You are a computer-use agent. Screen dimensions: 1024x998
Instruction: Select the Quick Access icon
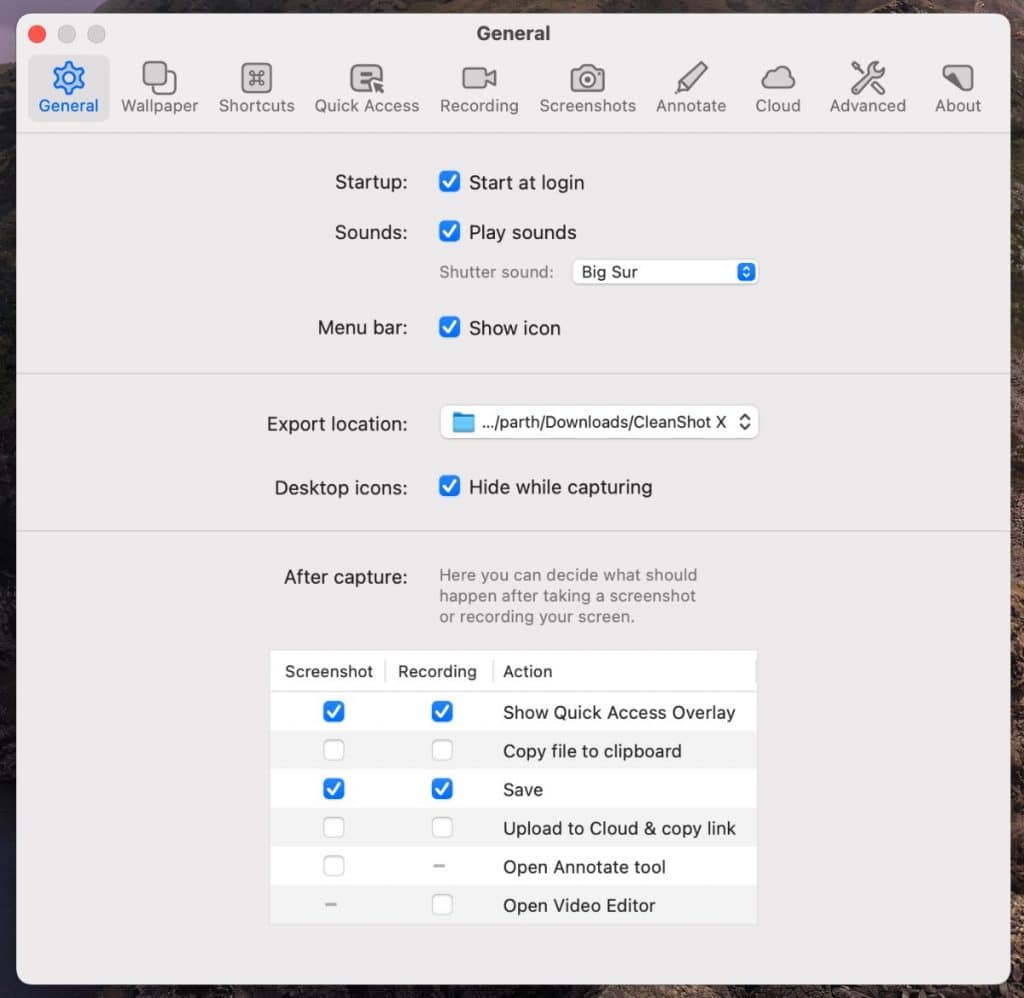pyautogui.click(x=366, y=78)
